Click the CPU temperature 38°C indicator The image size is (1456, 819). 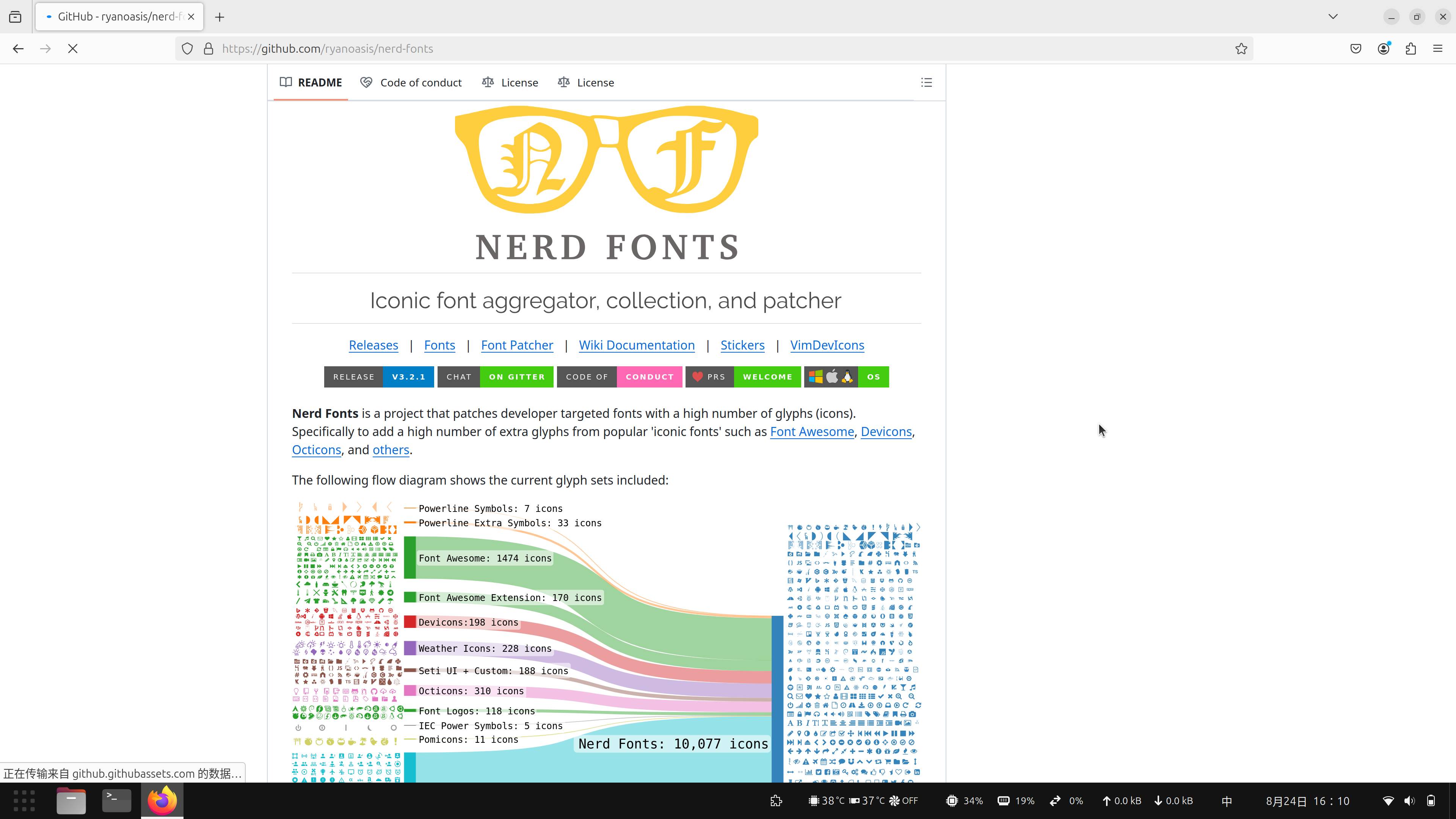pos(826,801)
